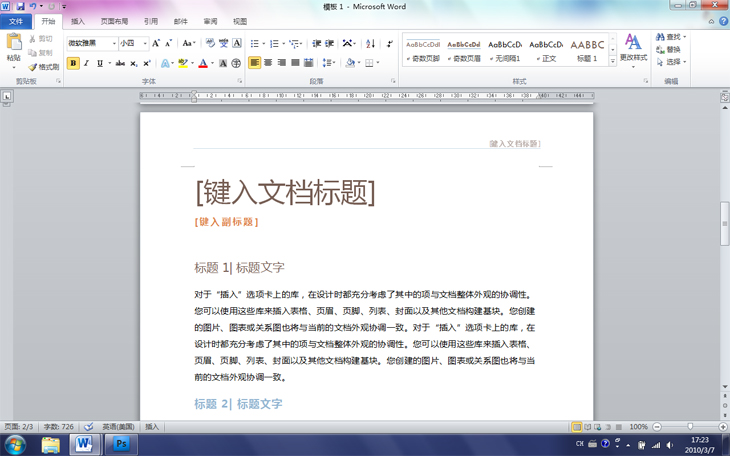
Task: Click the Clear Formatting icon
Action: tap(210, 43)
